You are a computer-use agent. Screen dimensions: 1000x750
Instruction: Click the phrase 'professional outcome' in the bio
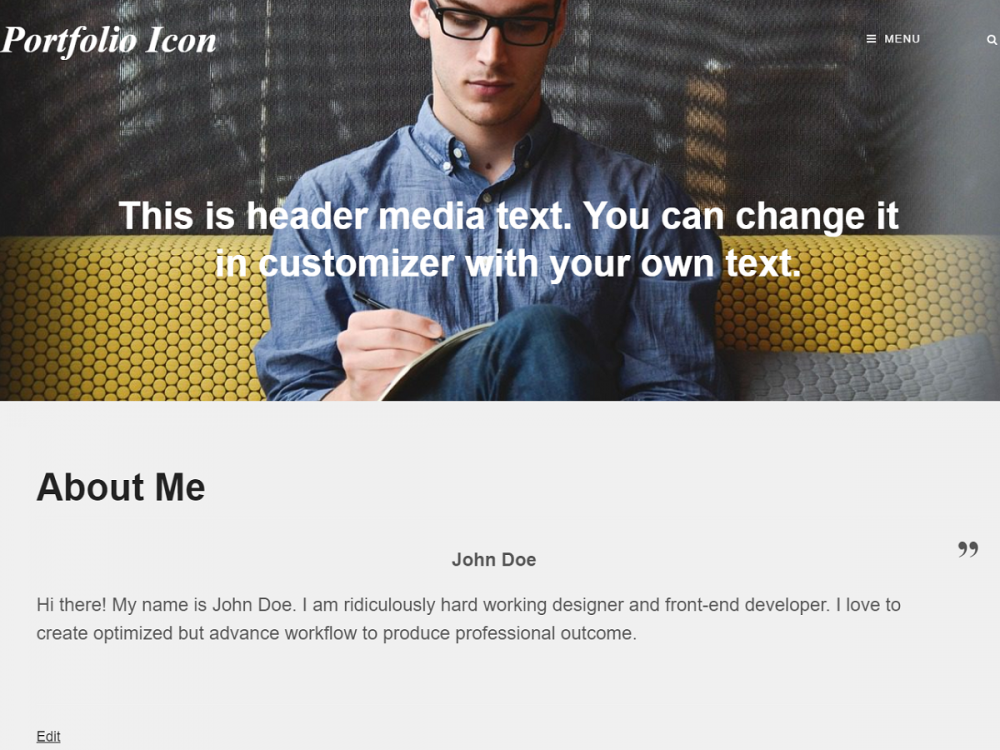[x=545, y=633]
